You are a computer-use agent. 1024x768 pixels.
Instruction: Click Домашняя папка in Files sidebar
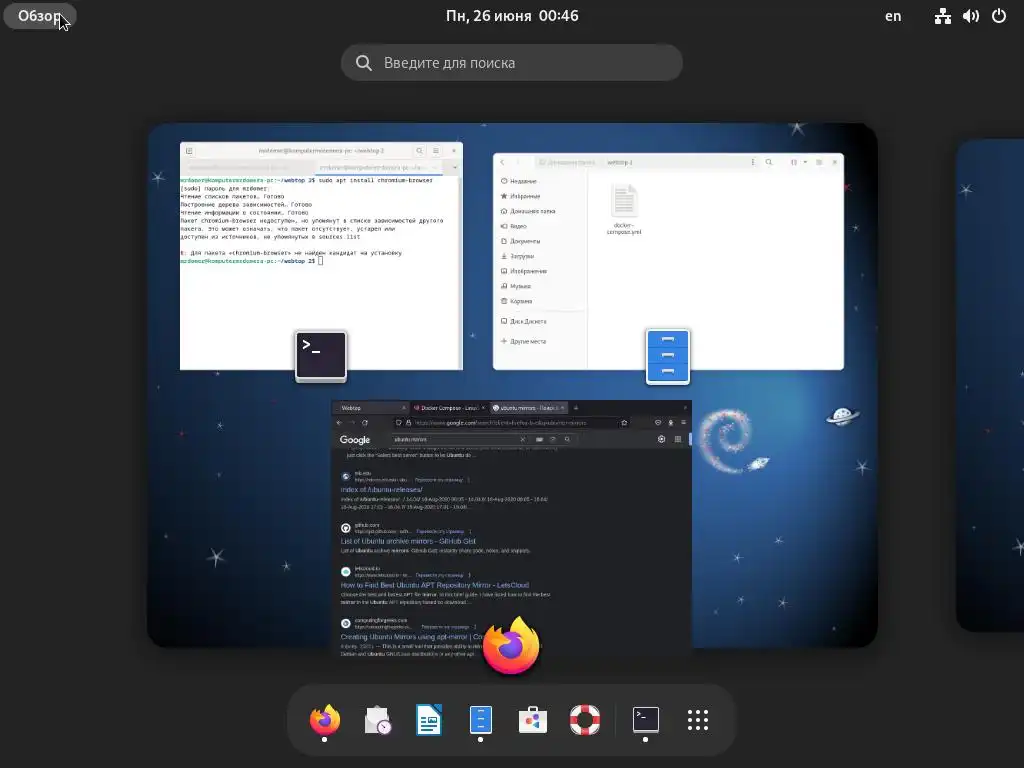(x=532, y=211)
